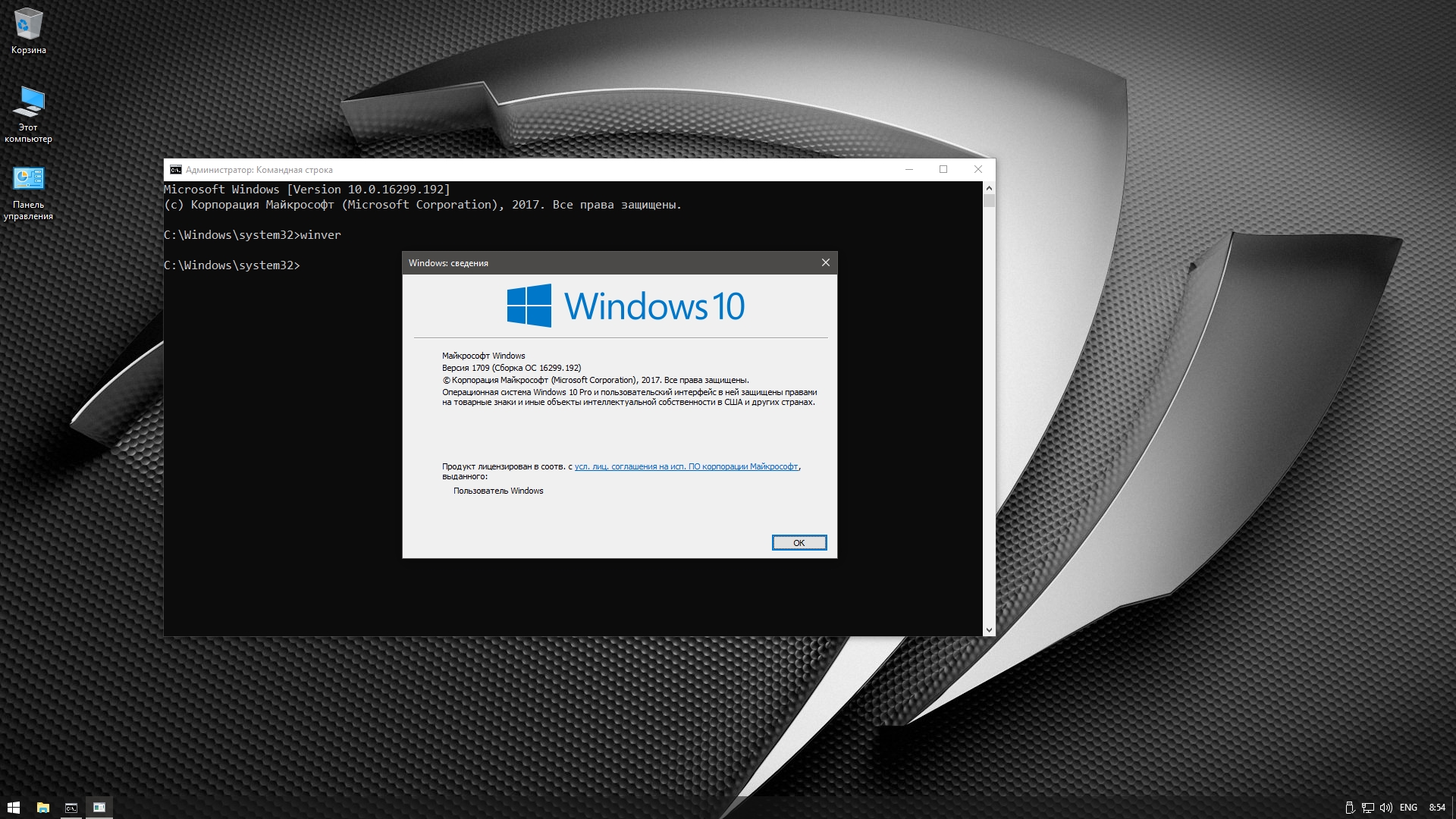Click the Command Prompt title bar icon
This screenshot has width=1456, height=819.
click(x=176, y=170)
